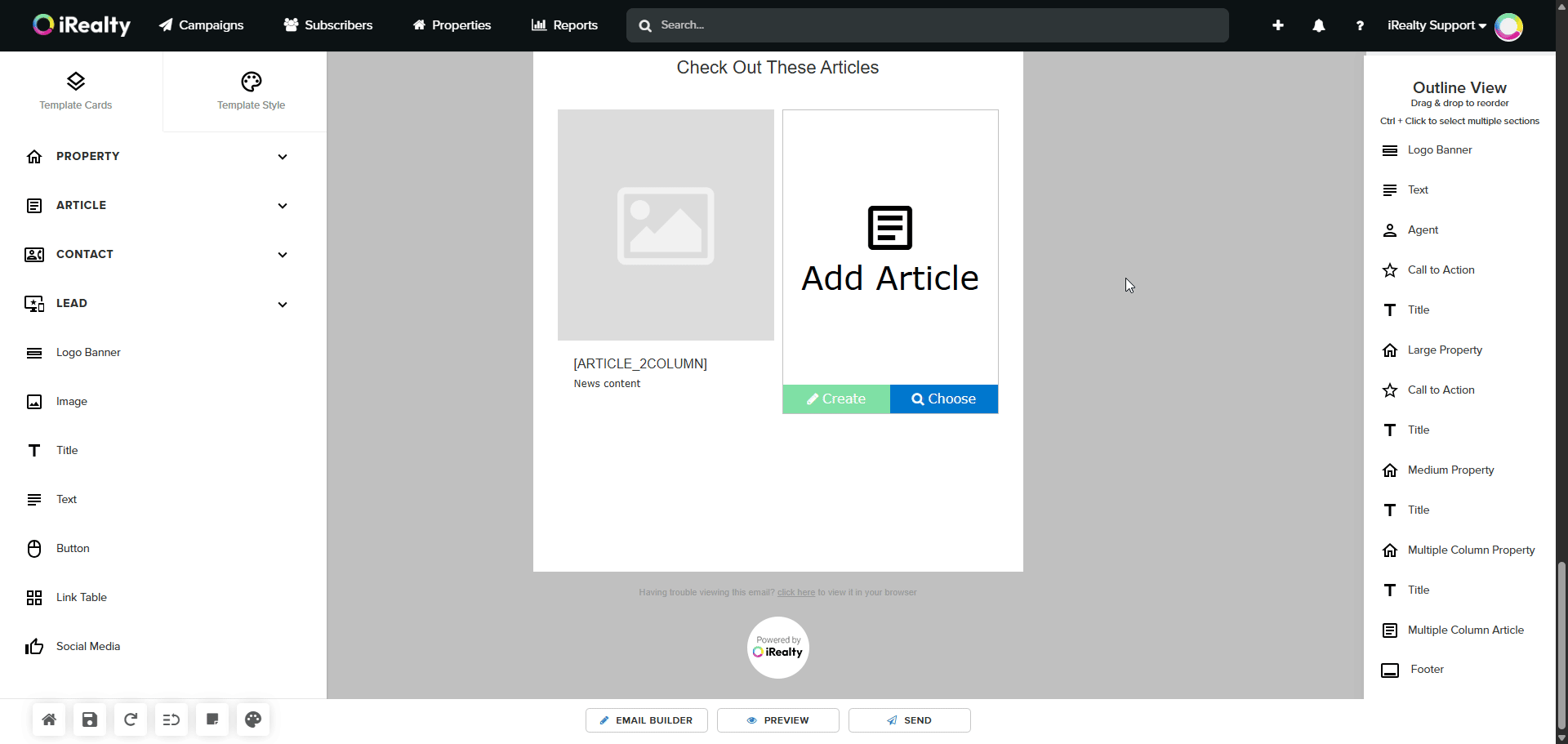The width and height of the screenshot is (1568, 744).
Task: Open the Subscribers menu
Action: point(328,25)
